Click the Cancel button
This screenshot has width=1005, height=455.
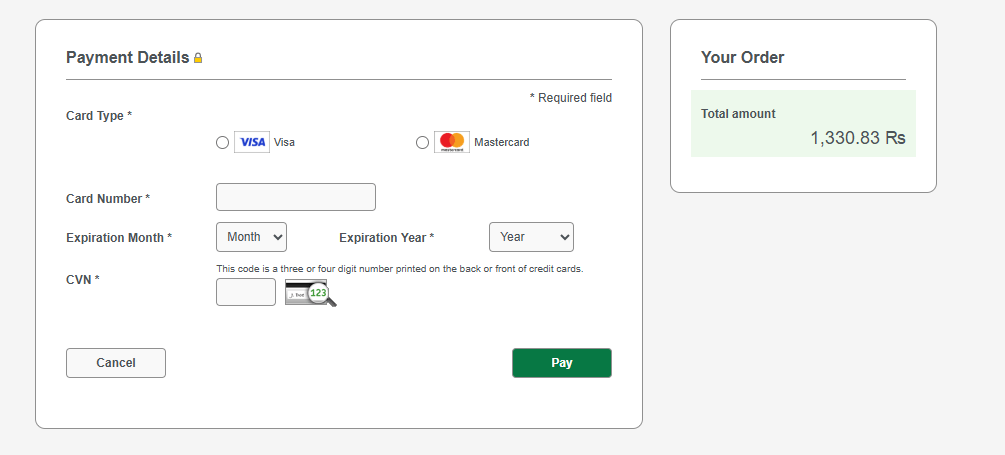tap(116, 363)
